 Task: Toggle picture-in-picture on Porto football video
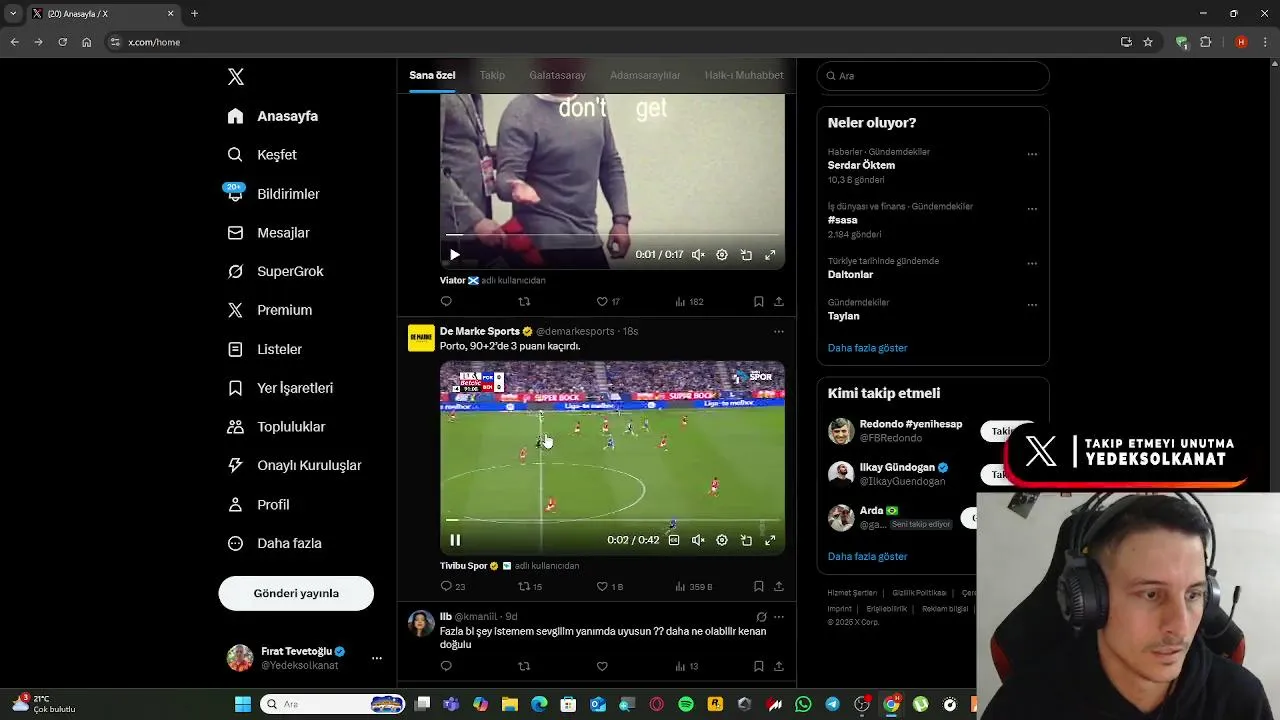point(746,540)
